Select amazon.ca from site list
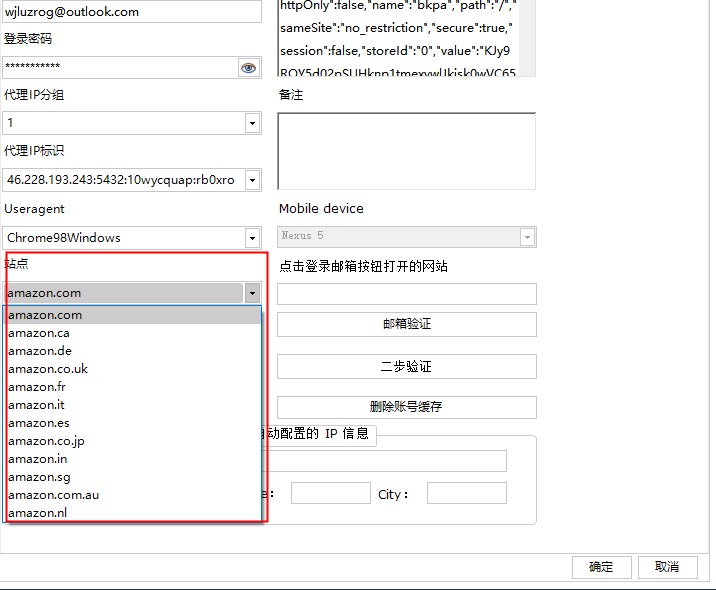This screenshot has width=716, height=590. (x=132, y=333)
